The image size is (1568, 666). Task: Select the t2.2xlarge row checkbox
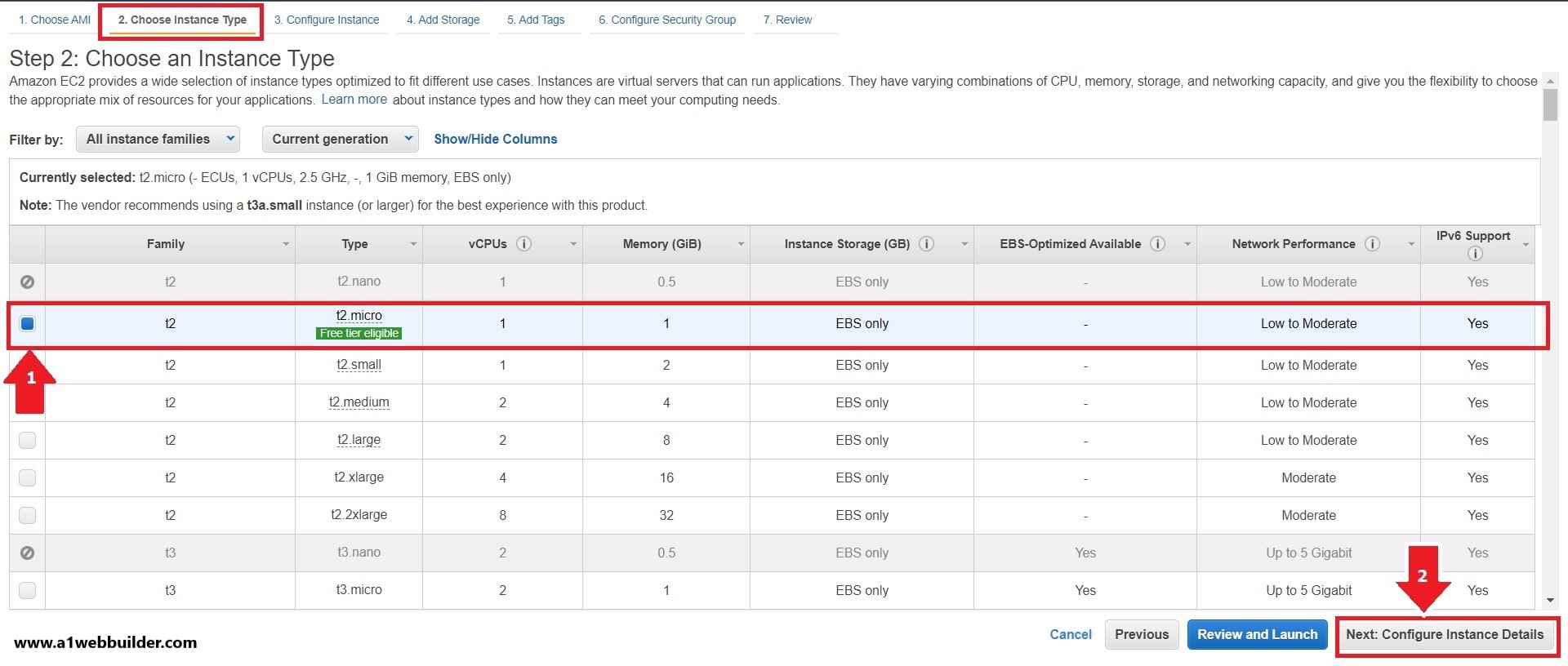(27, 515)
